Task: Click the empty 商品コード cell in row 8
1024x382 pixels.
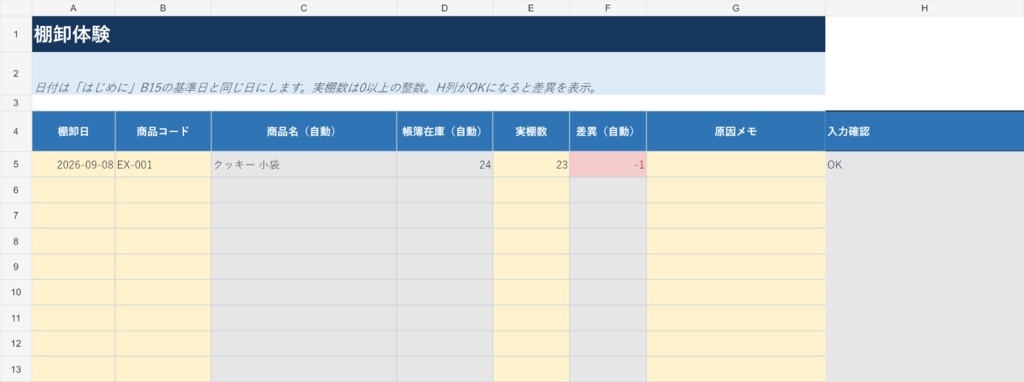Action: (x=163, y=241)
